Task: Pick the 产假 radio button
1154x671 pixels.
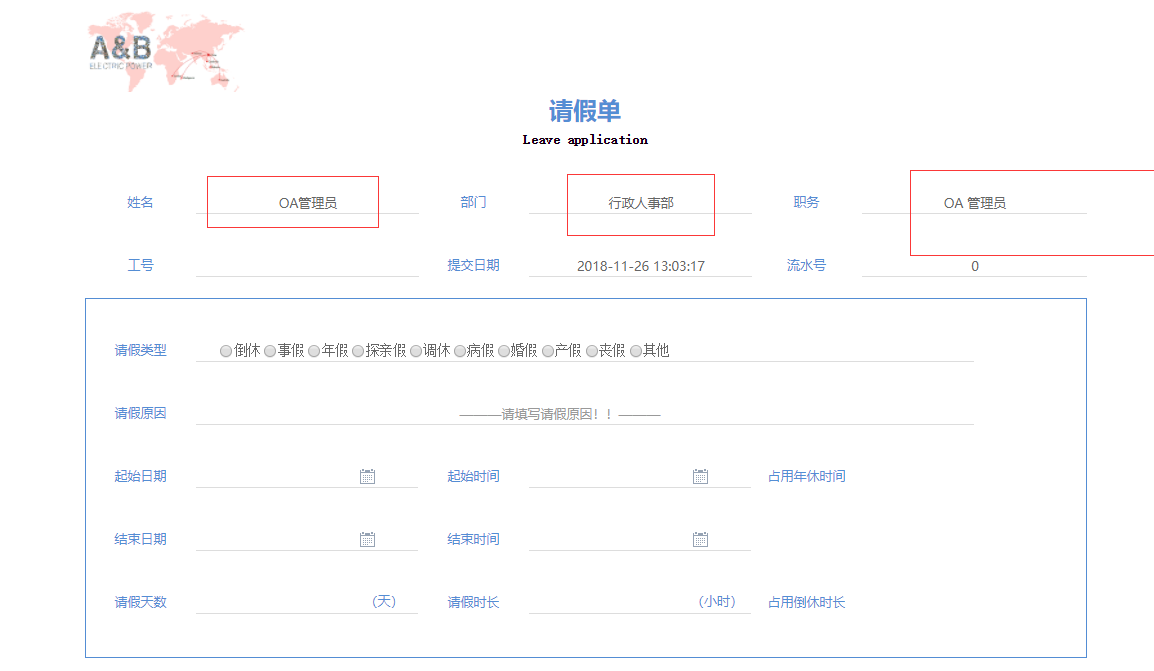Action: tap(548, 351)
